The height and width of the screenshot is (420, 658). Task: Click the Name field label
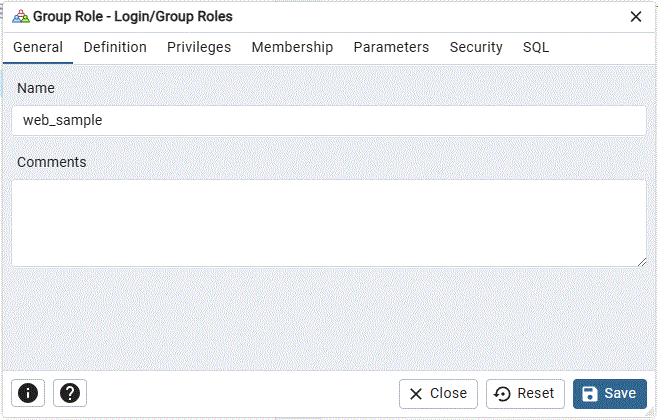[36, 88]
